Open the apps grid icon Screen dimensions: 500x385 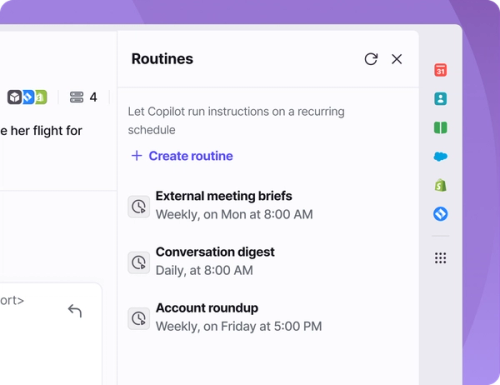441,258
